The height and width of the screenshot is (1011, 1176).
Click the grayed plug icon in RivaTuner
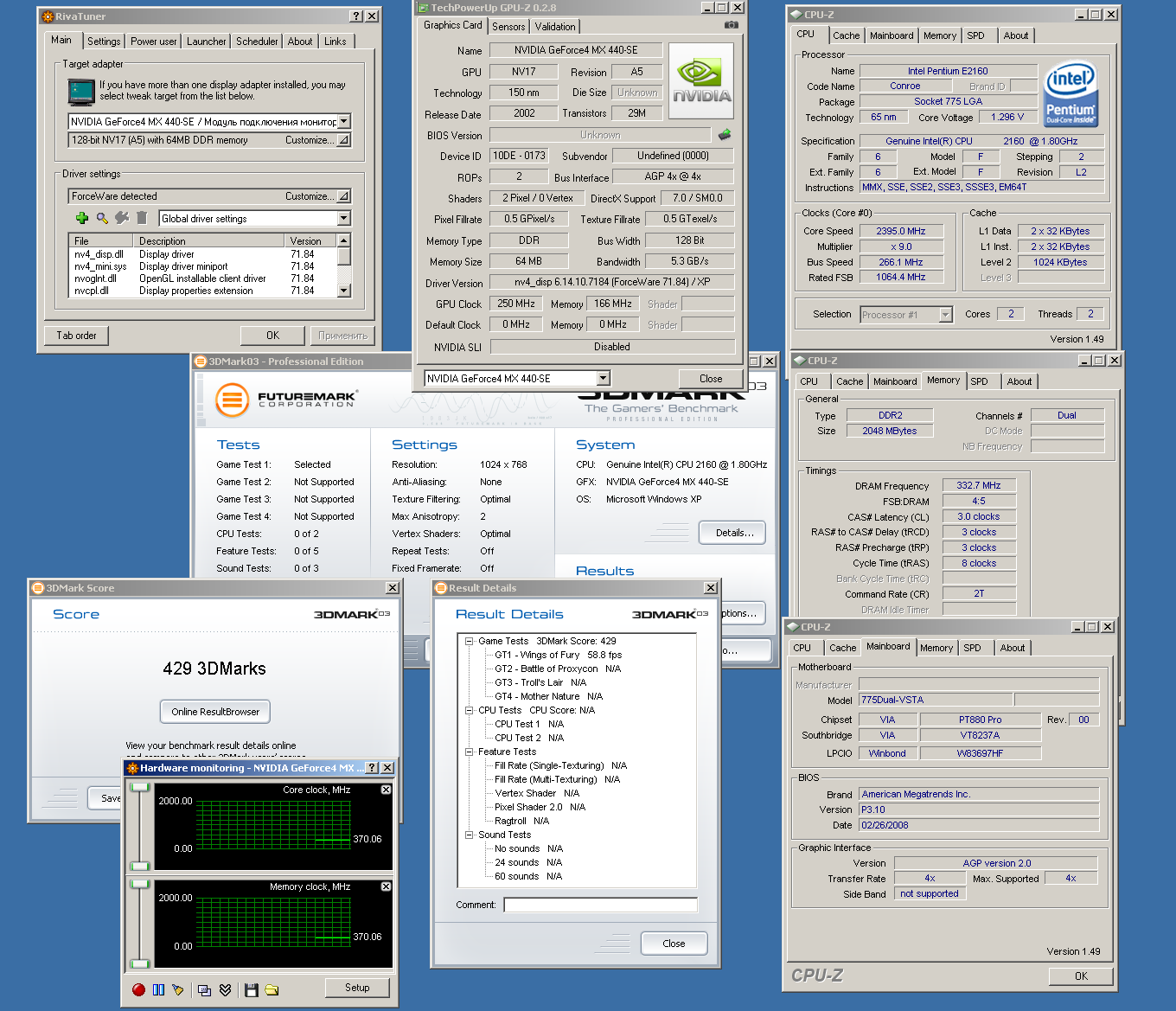pyautogui.click(x=122, y=218)
